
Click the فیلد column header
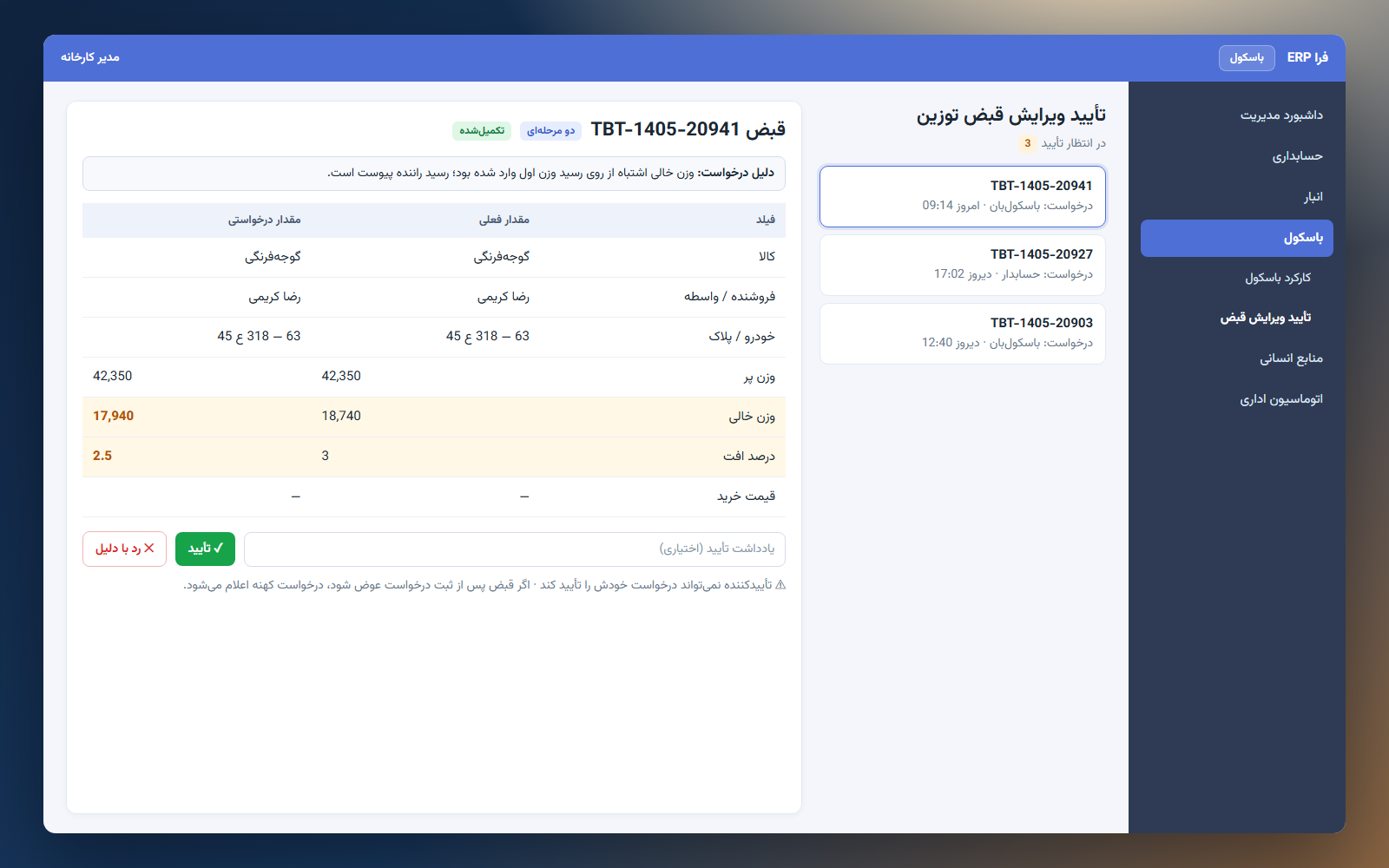[x=766, y=220]
